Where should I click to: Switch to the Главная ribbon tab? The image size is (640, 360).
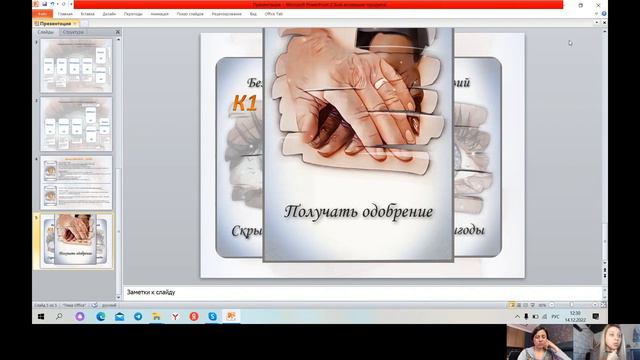(x=65, y=14)
